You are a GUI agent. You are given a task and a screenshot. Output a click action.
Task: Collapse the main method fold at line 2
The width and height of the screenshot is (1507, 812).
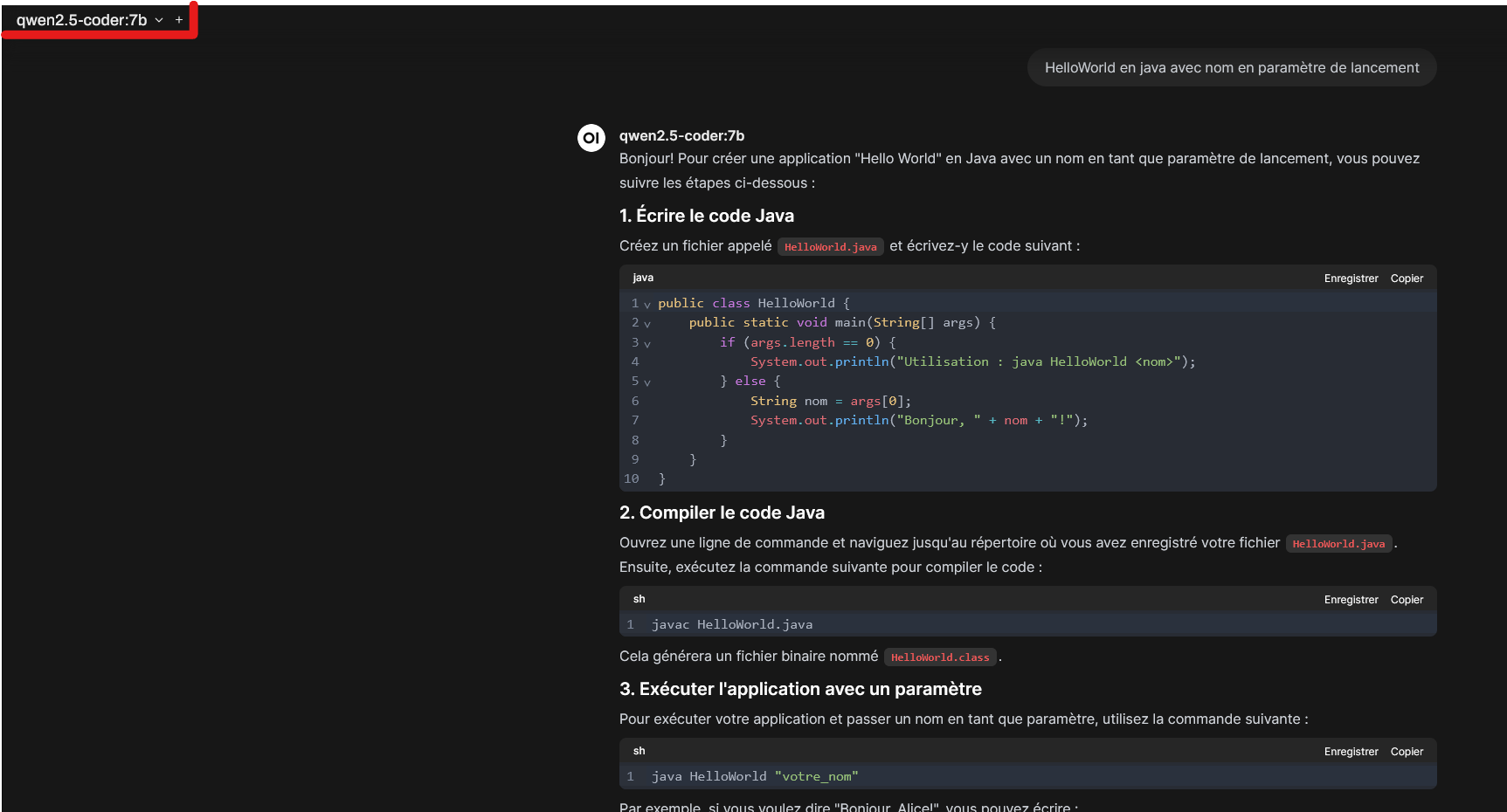click(647, 324)
